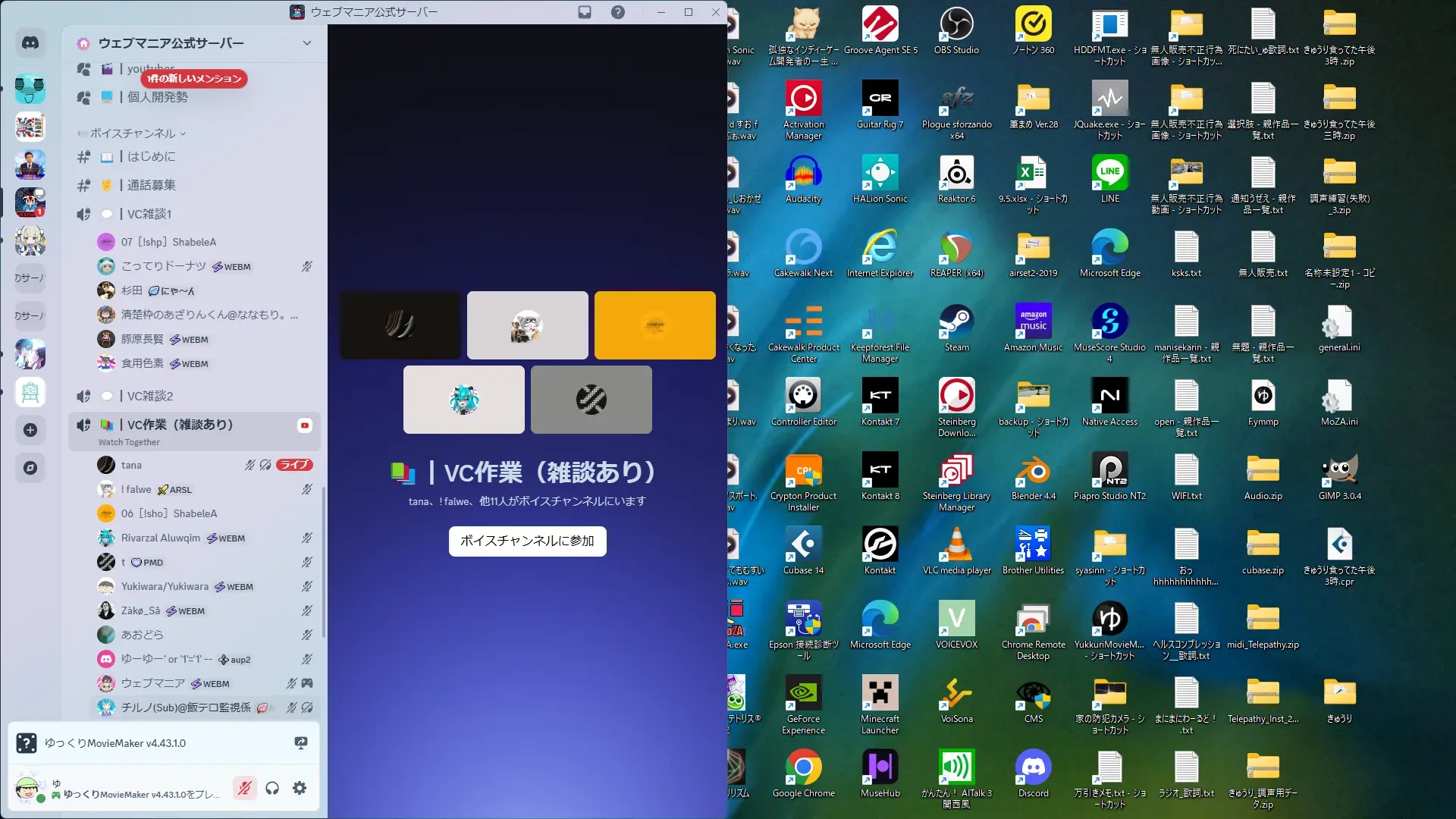Click user tana in voice channel list

click(x=131, y=465)
